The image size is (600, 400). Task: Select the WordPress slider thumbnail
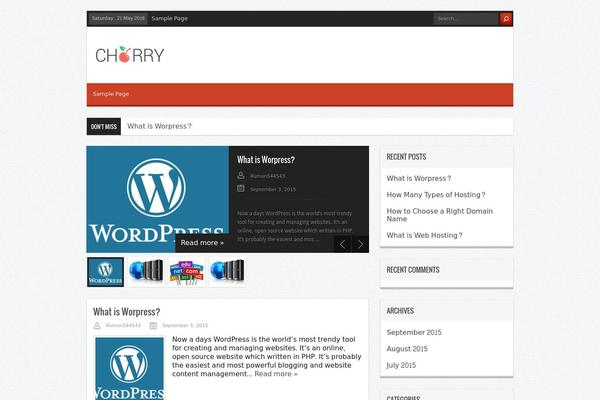[105, 272]
